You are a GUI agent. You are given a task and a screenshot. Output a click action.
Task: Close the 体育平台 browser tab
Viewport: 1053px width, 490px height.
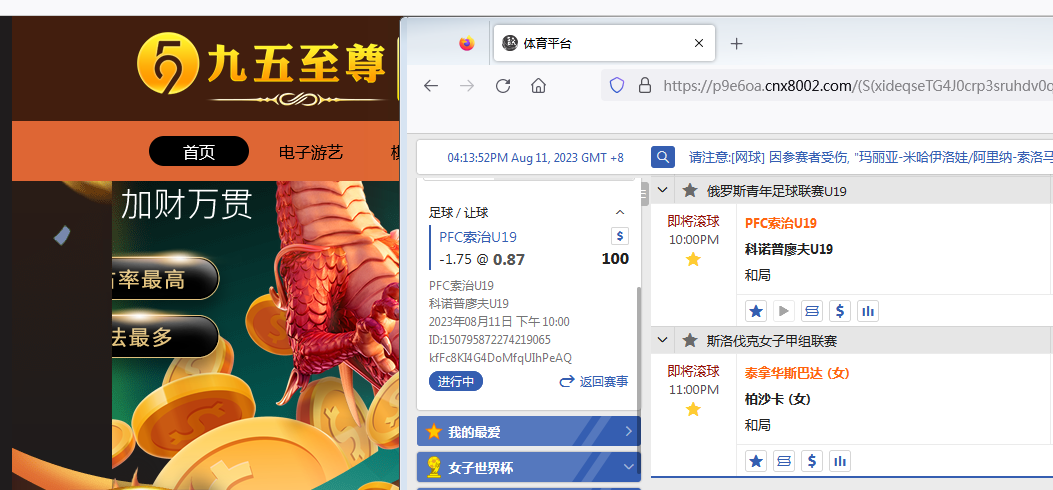point(698,44)
